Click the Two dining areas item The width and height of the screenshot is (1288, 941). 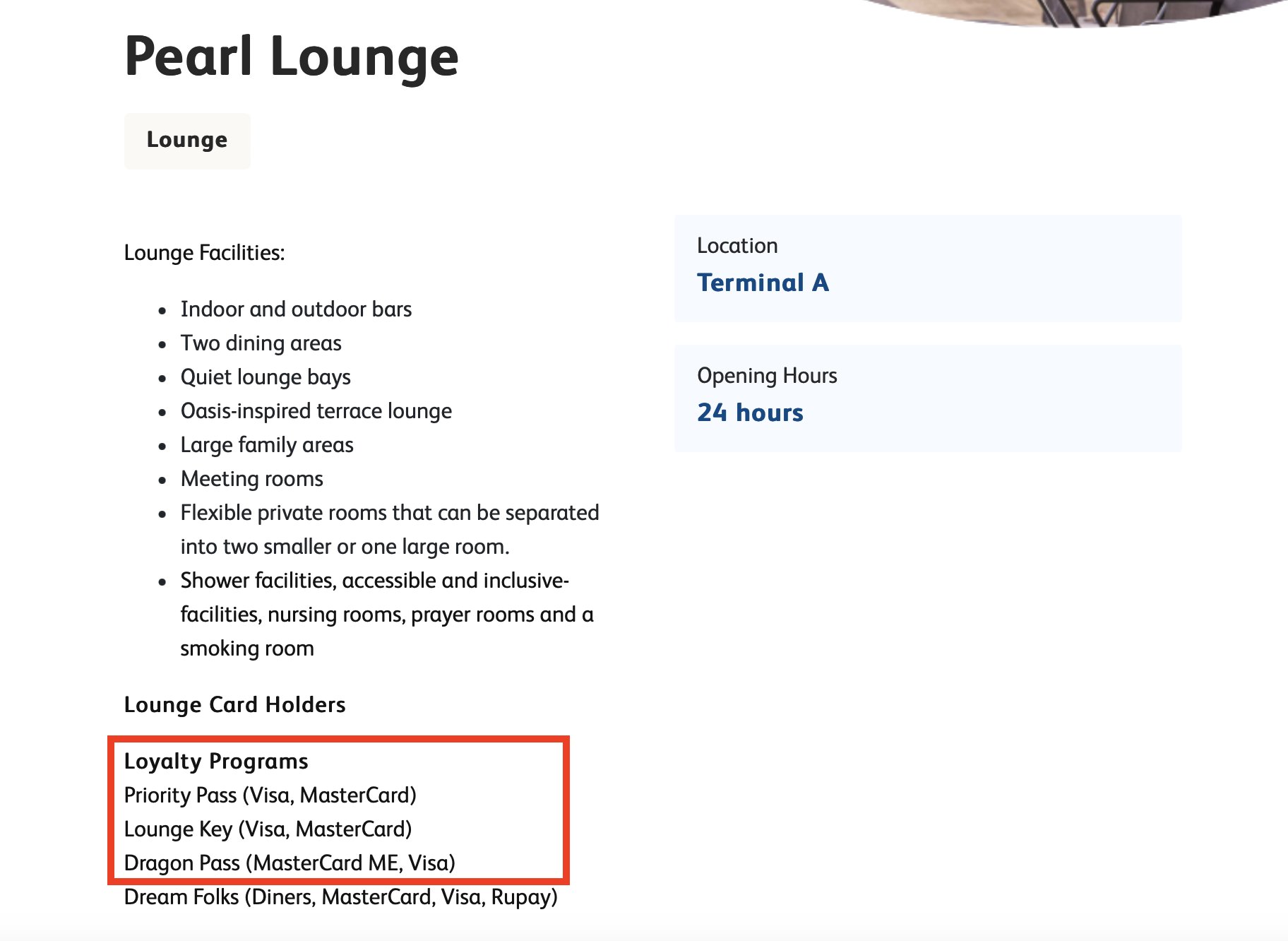click(x=261, y=343)
